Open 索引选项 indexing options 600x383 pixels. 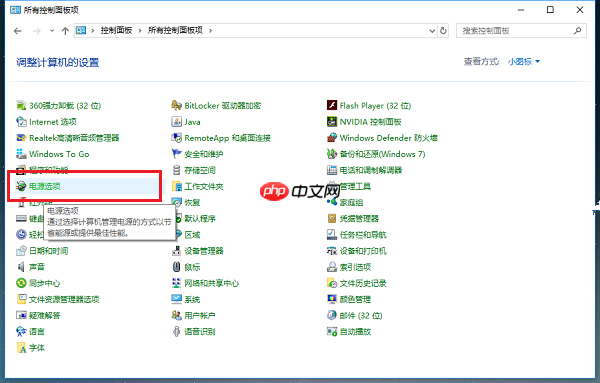pos(349,267)
